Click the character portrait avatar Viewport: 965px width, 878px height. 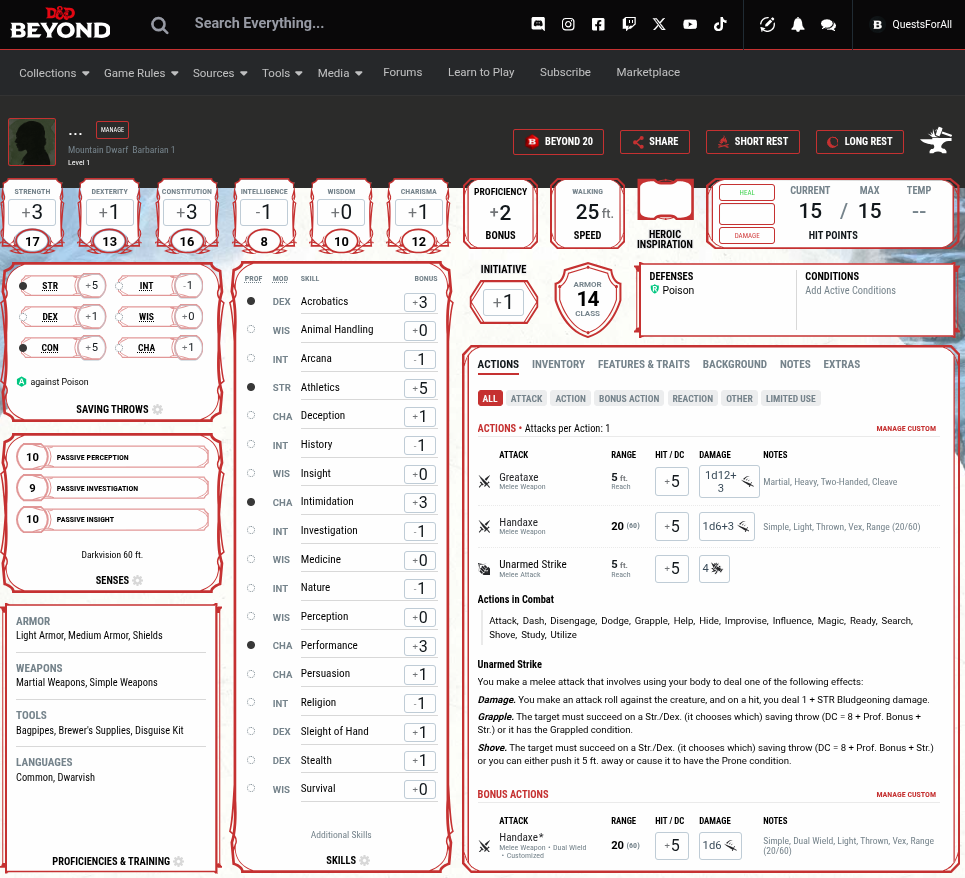(x=32, y=142)
